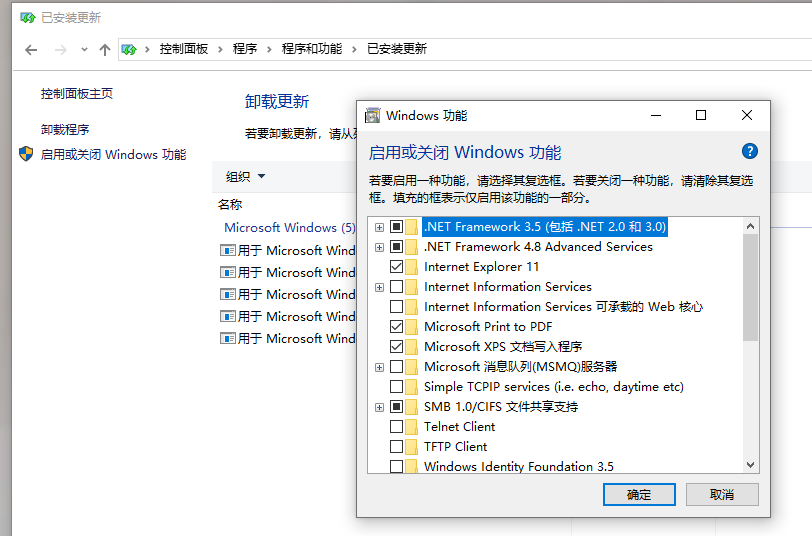Navigate to 程序和功能 breadcrumb

point(312,49)
